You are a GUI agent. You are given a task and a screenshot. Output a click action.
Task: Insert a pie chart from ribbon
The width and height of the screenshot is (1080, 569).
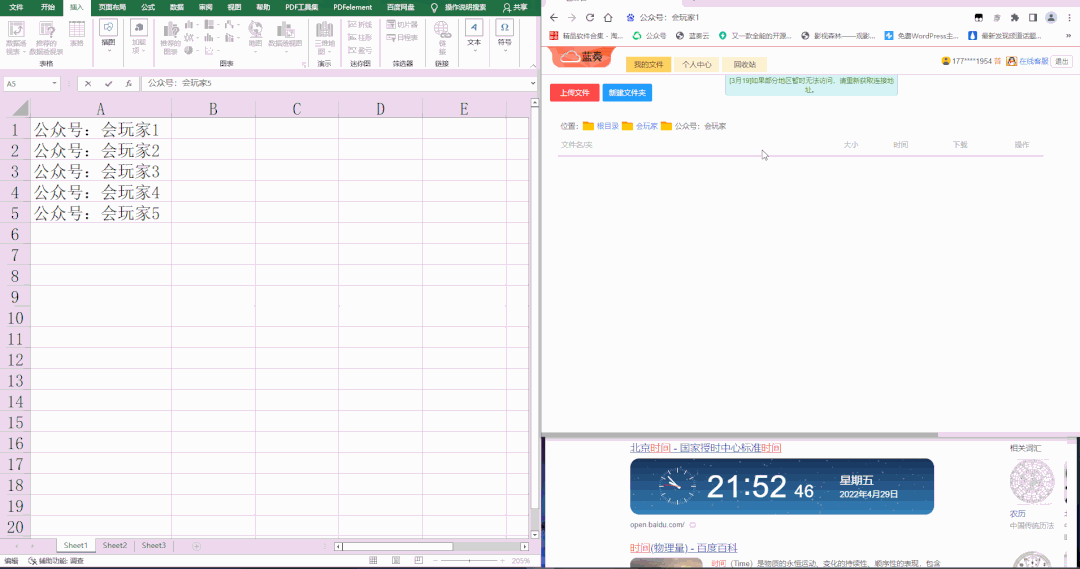[x=189, y=50]
